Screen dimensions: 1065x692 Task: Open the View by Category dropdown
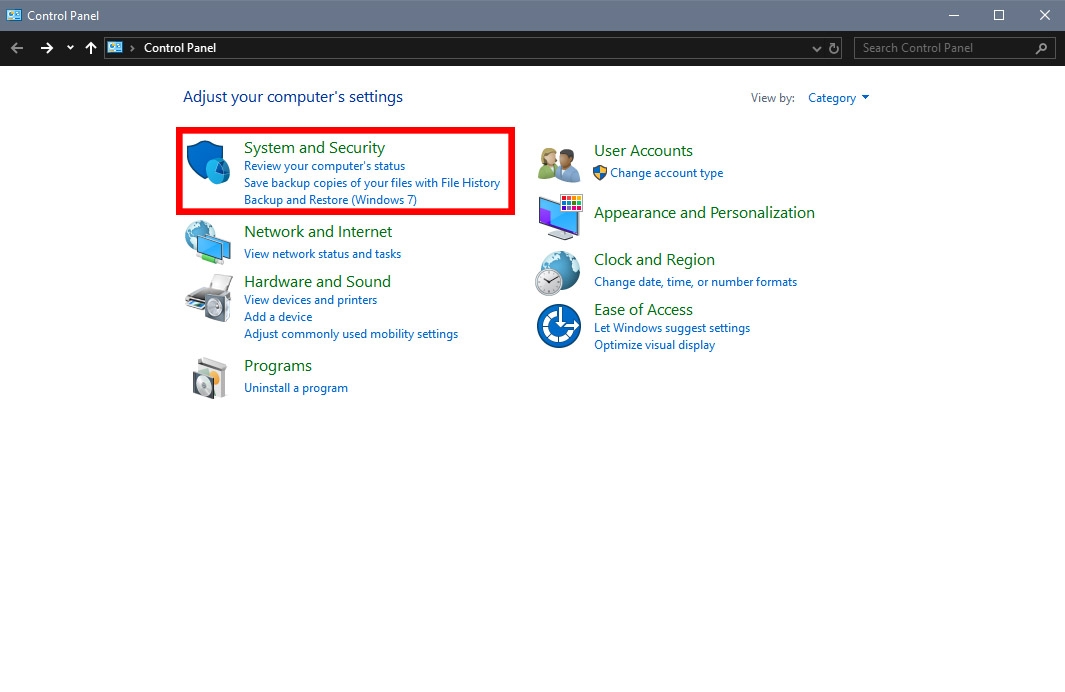click(838, 98)
